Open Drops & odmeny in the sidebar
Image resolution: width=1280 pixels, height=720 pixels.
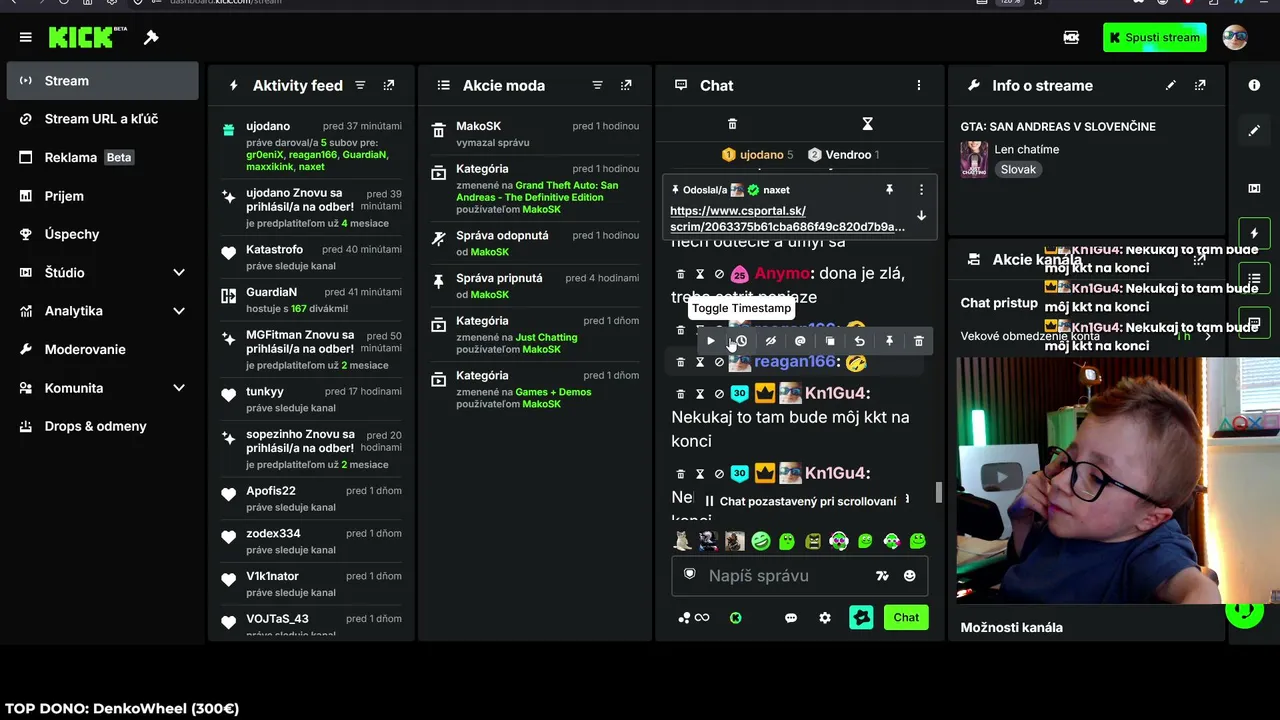(x=103, y=426)
